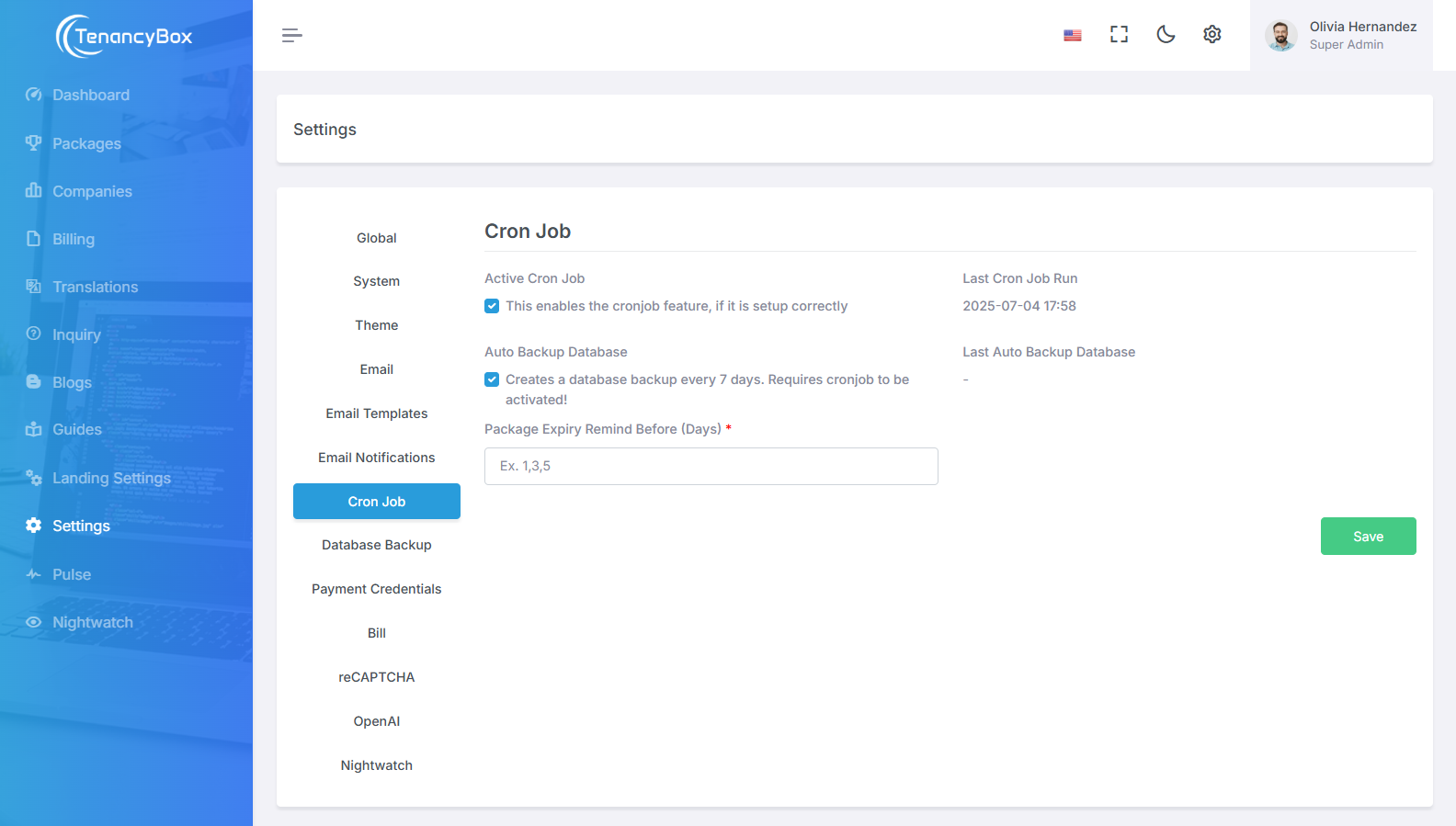This screenshot has height=826, width=1456.
Task: Open the Email Notifications tab
Action: click(377, 458)
